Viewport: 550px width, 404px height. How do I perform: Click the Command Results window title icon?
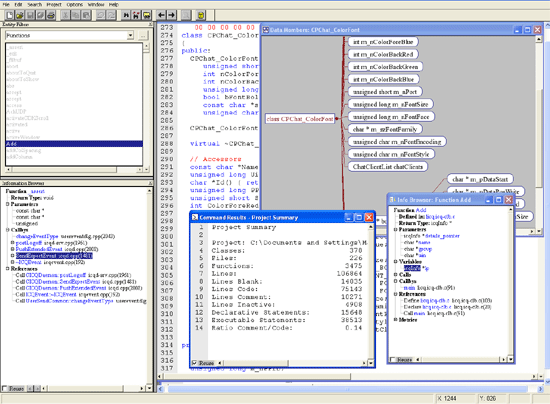pyautogui.click(x=195, y=217)
